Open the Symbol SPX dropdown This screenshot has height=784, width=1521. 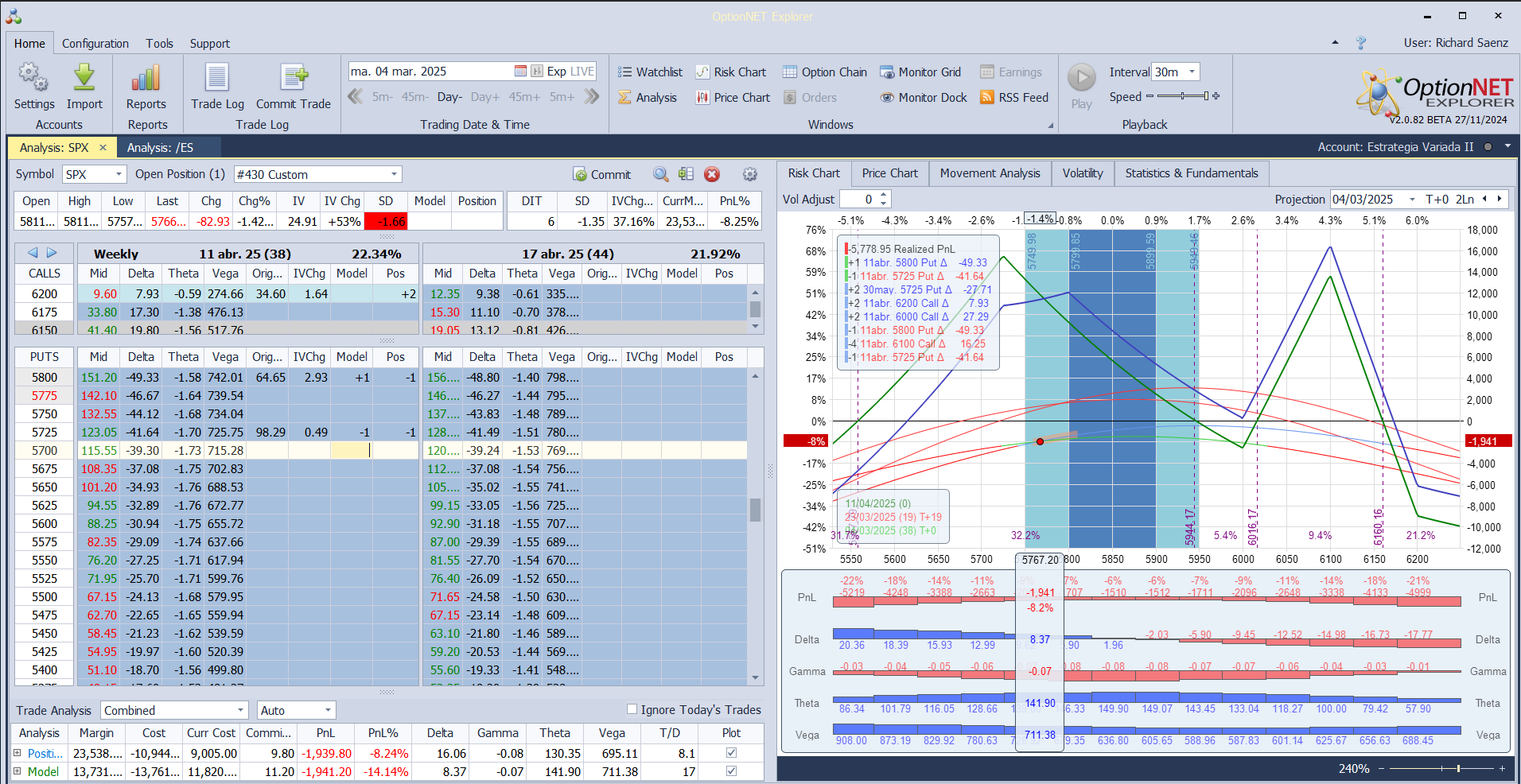[x=119, y=174]
